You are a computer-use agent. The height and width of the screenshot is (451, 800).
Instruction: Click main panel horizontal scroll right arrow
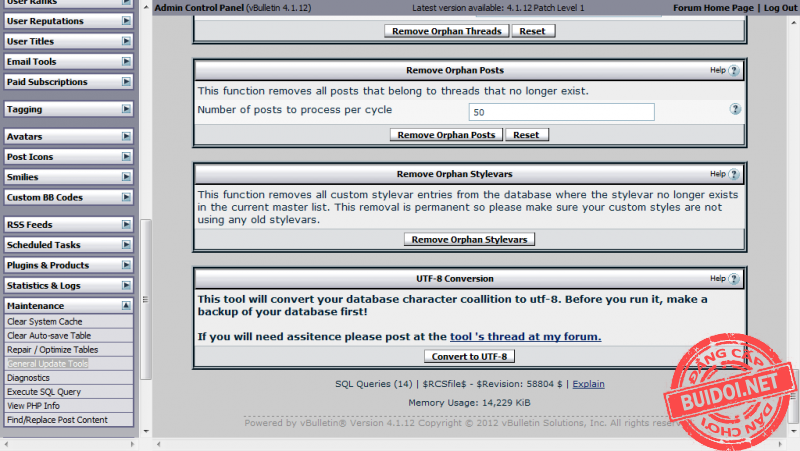[780, 444]
